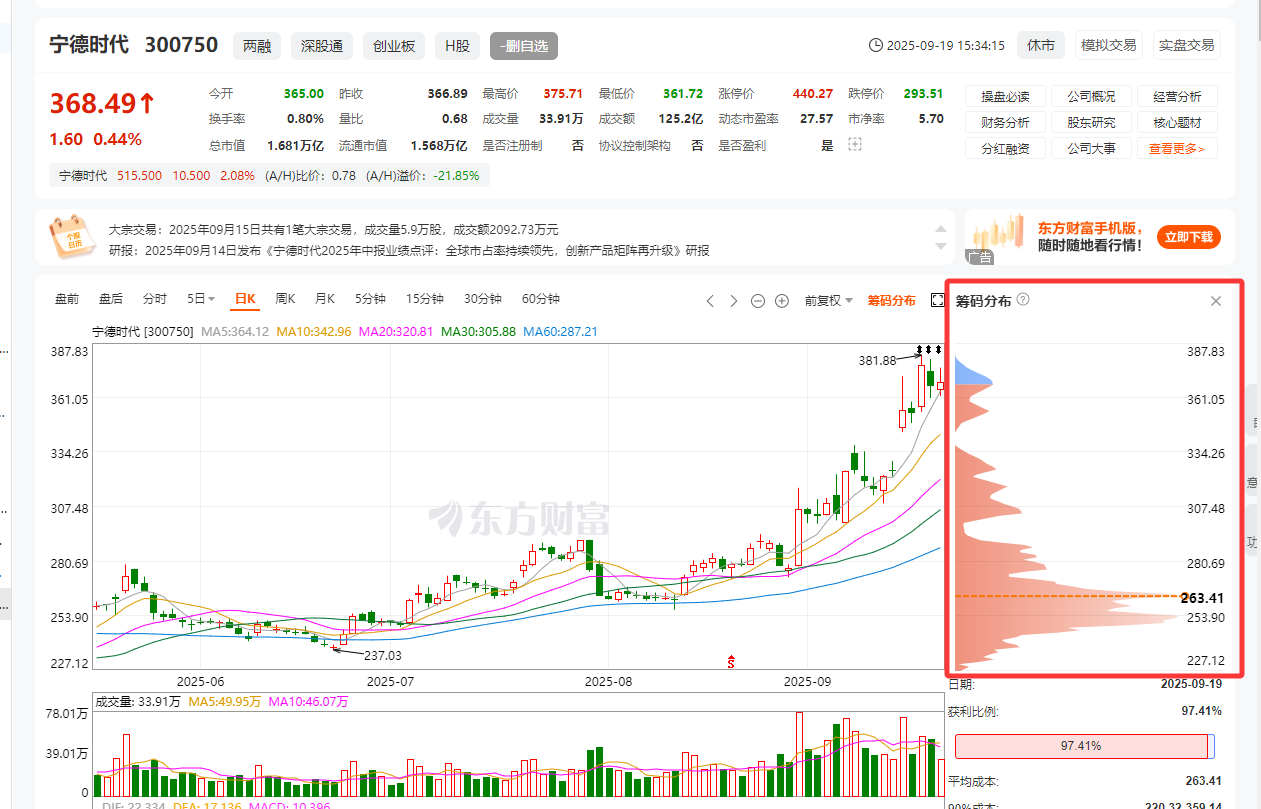Open the 研报 research report line
The image size is (1261, 809).
point(409,250)
